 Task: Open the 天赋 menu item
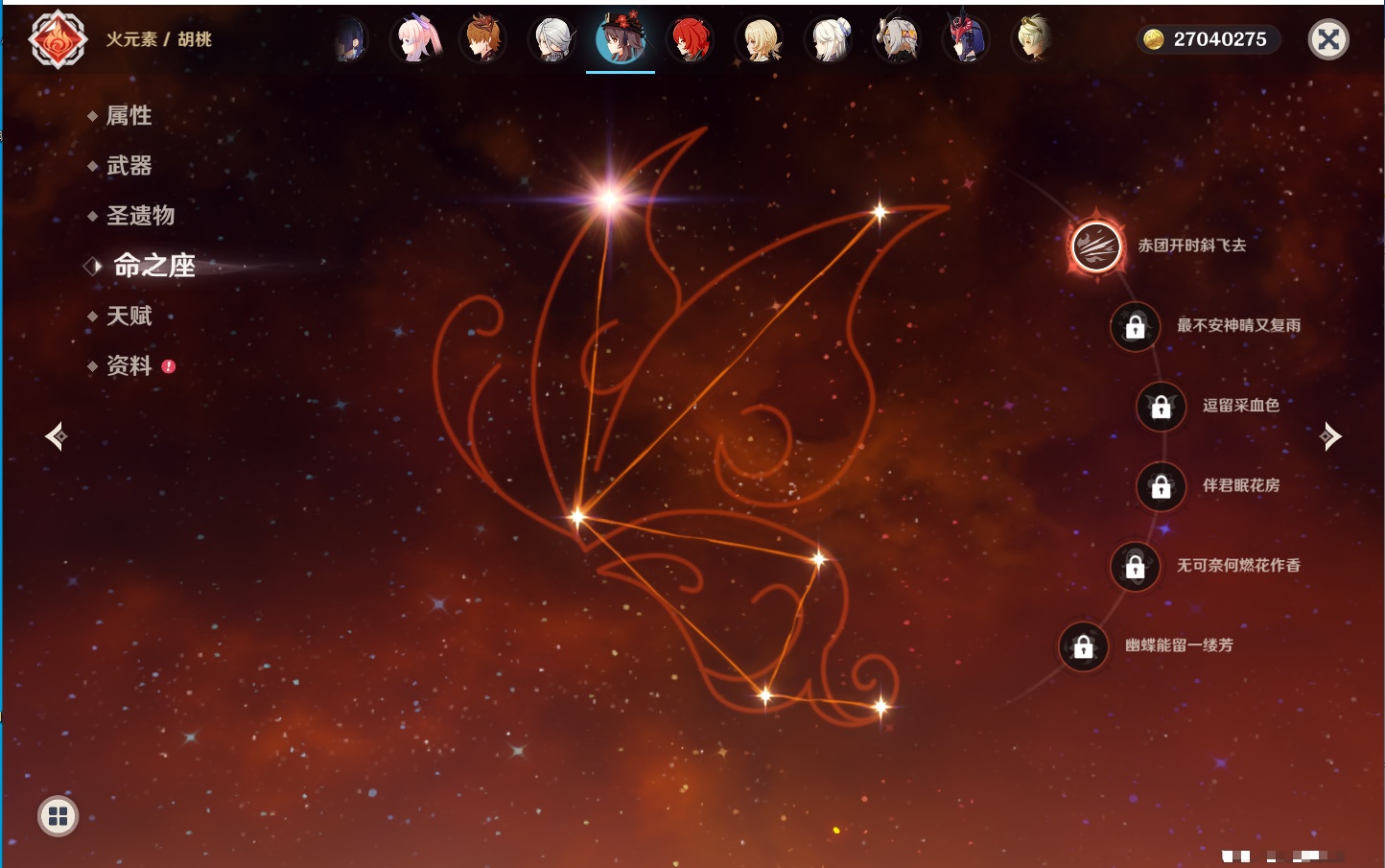pyautogui.click(x=129, y=316)
